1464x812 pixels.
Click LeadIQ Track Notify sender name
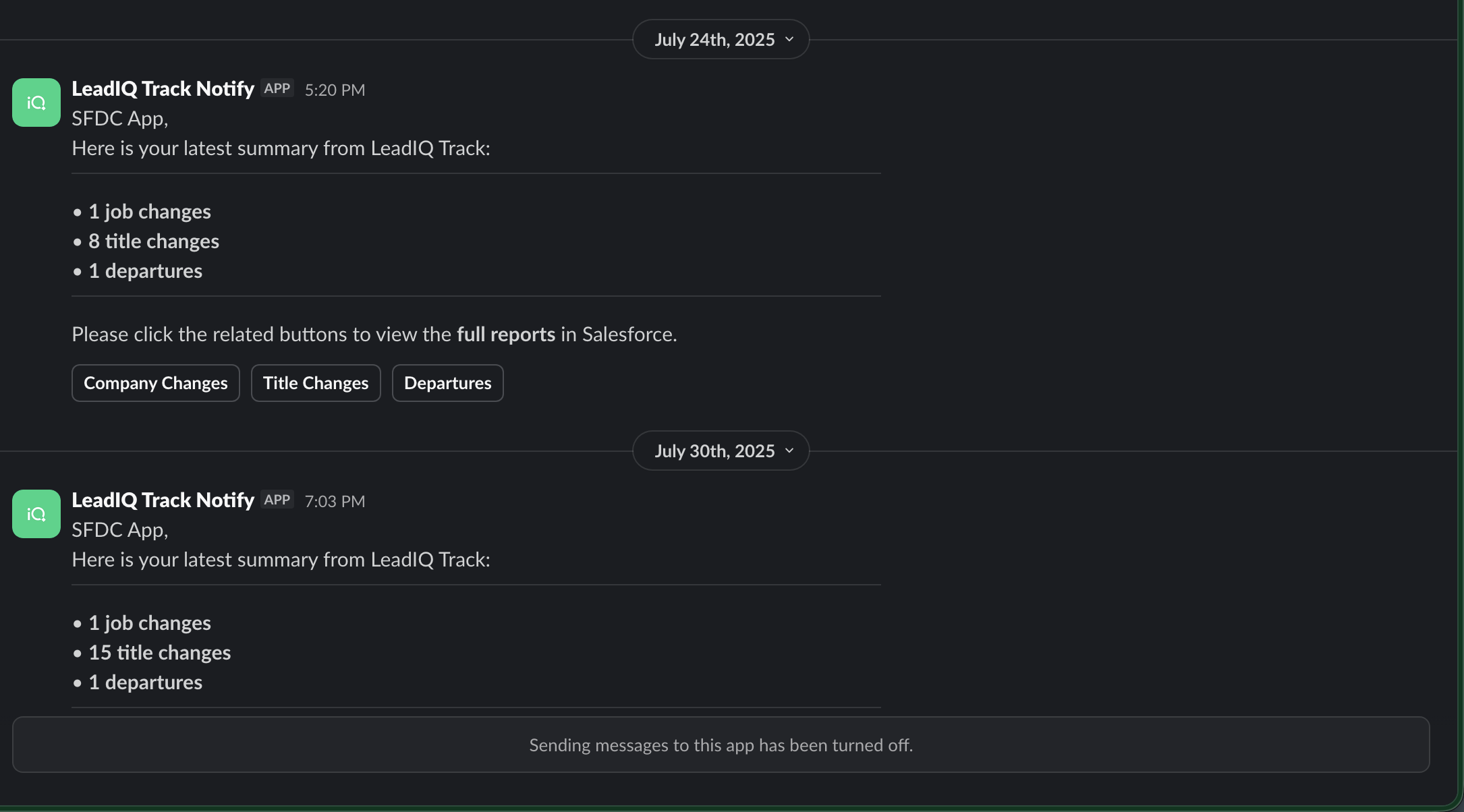click(163, 88)
